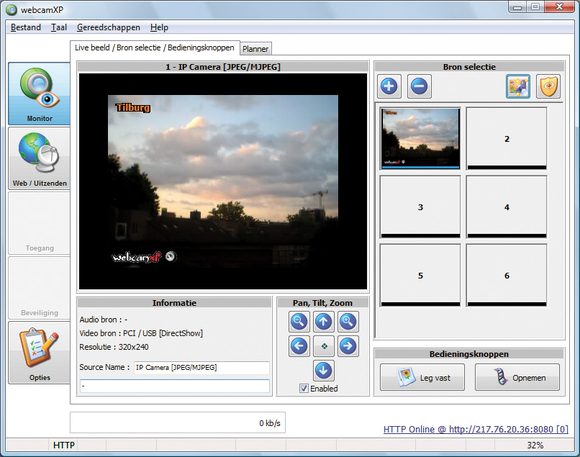
Task: Click the Bedieningsknoppen panel header
Action: coord(469,354)
